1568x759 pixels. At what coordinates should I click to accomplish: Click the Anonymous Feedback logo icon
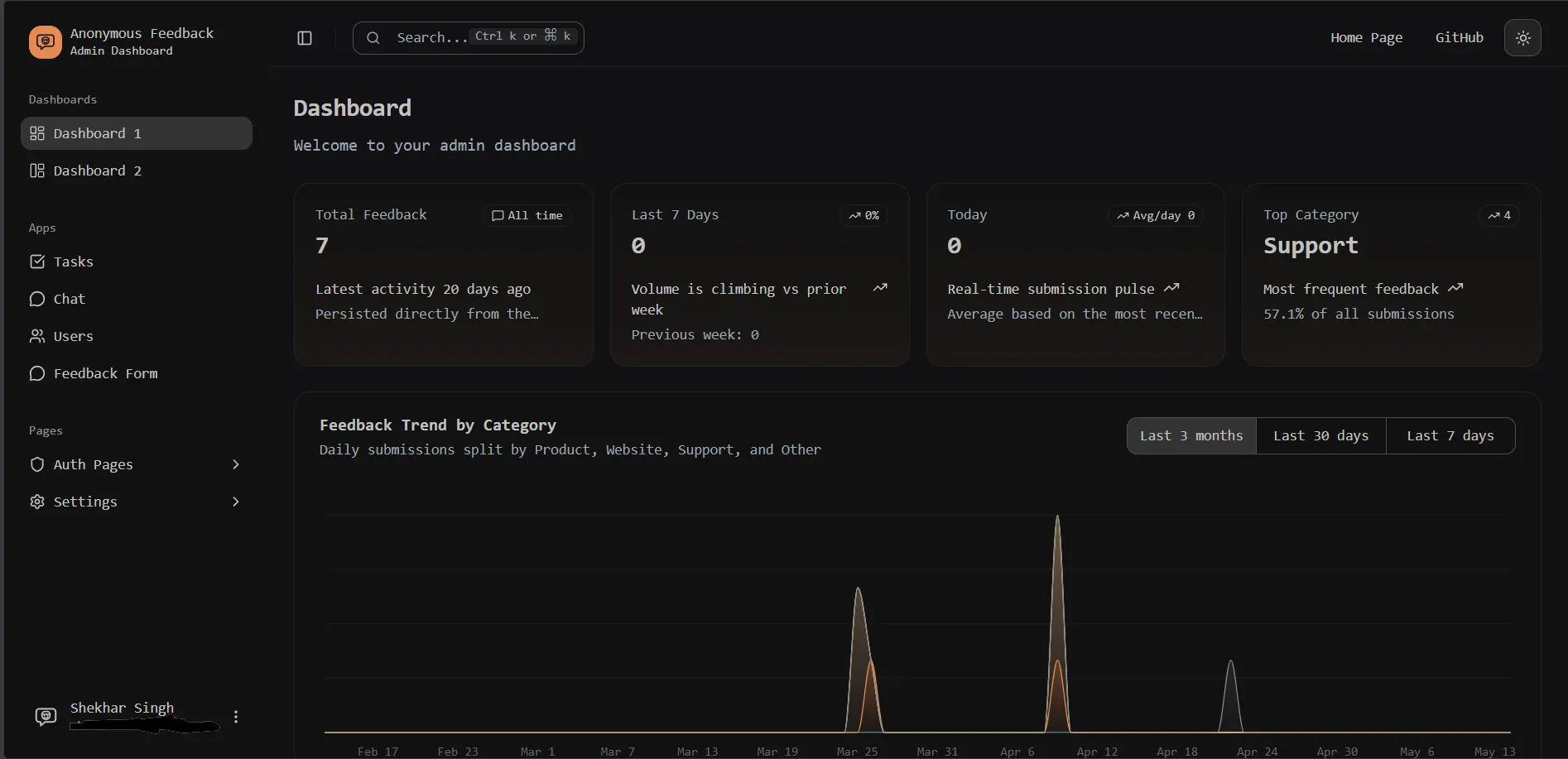coord(45,41)
